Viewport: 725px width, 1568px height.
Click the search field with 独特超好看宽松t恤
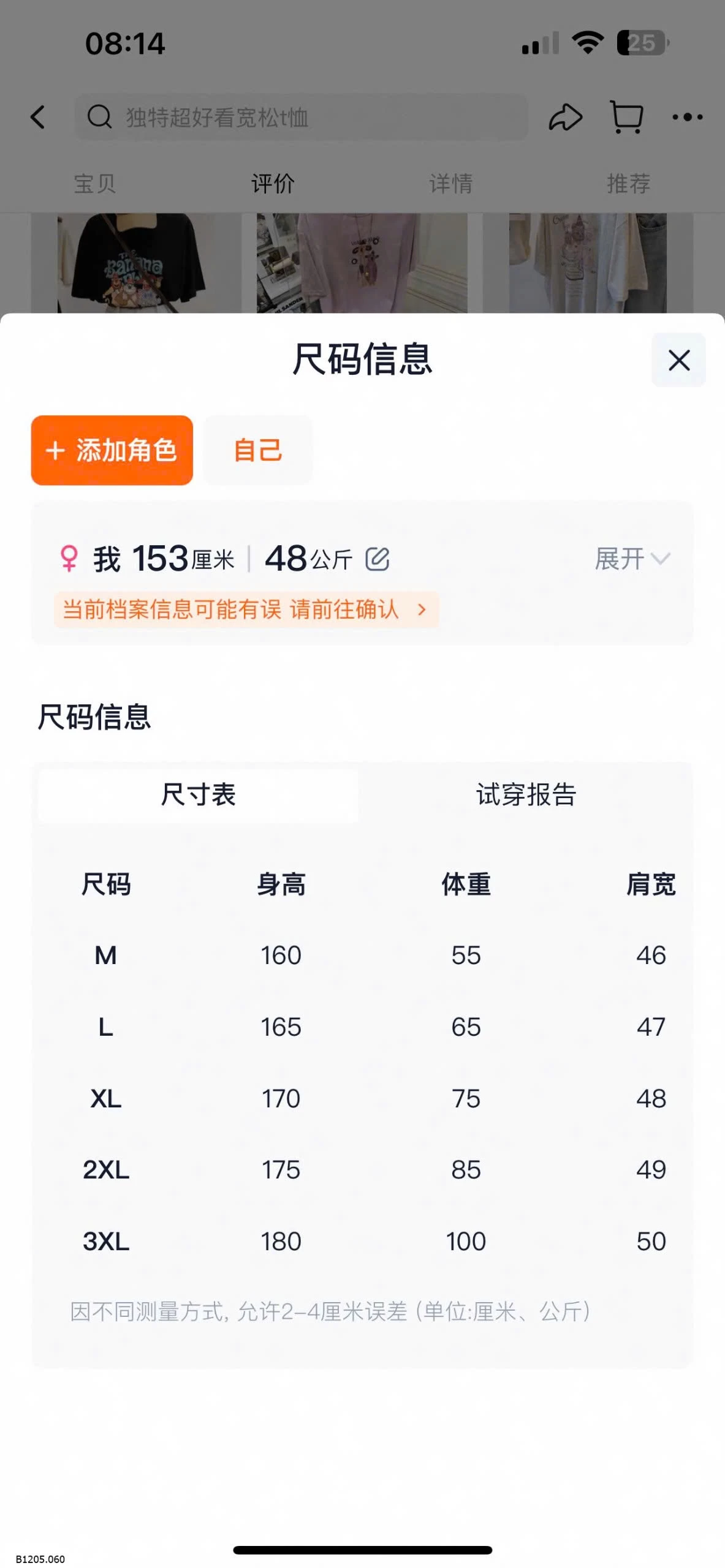tap(301, 117)
